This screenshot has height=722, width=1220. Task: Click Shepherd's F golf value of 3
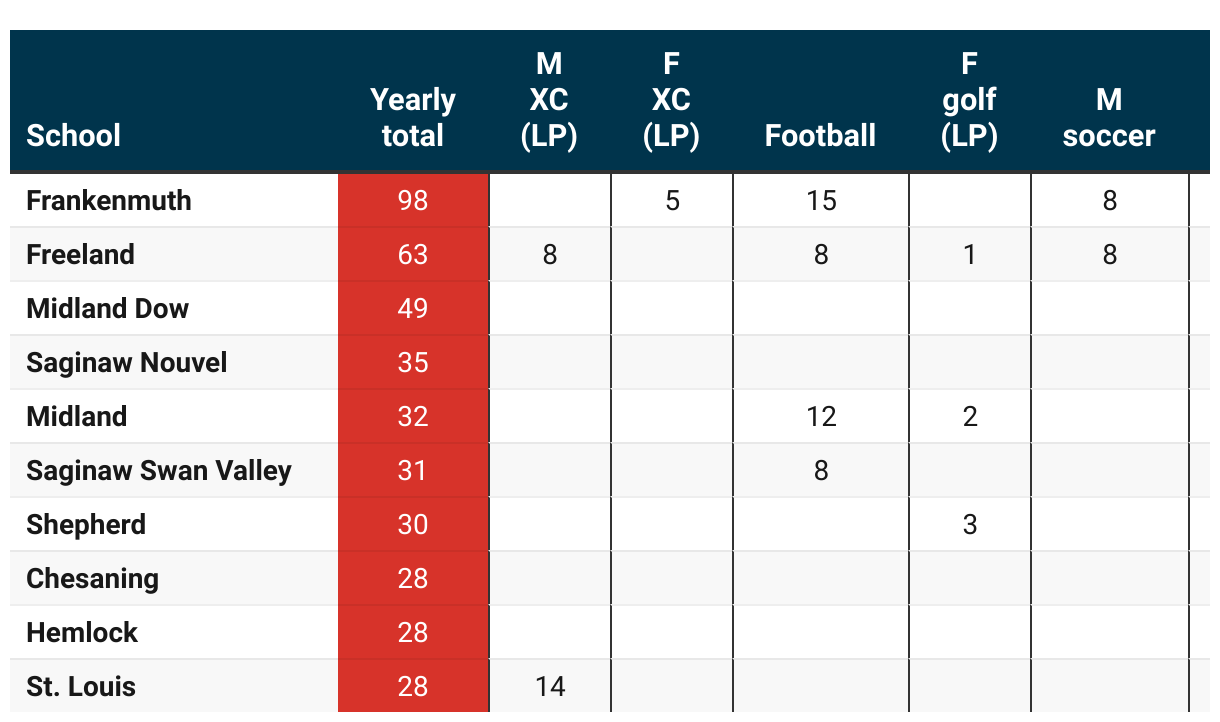tap(970, 524)
